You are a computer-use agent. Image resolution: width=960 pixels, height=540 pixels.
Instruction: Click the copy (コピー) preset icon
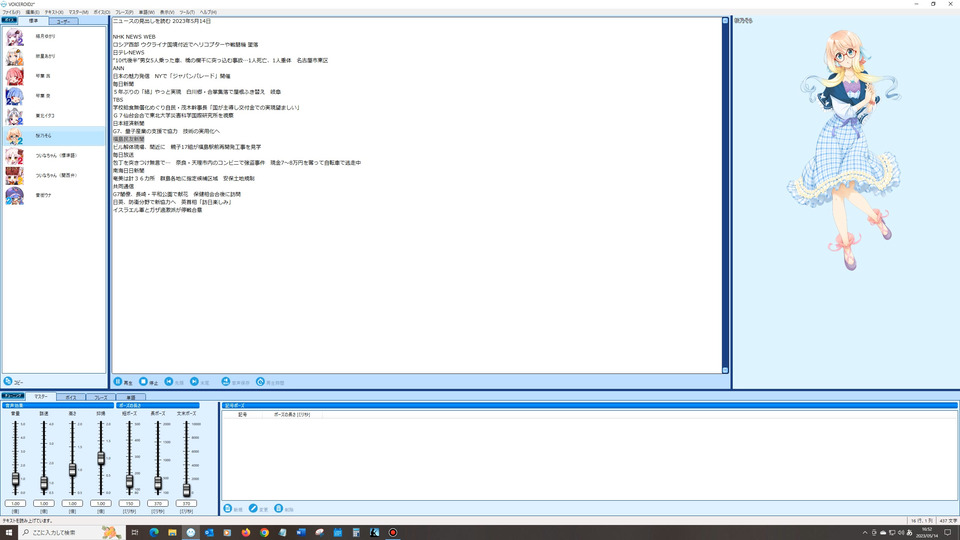point(8,381)
